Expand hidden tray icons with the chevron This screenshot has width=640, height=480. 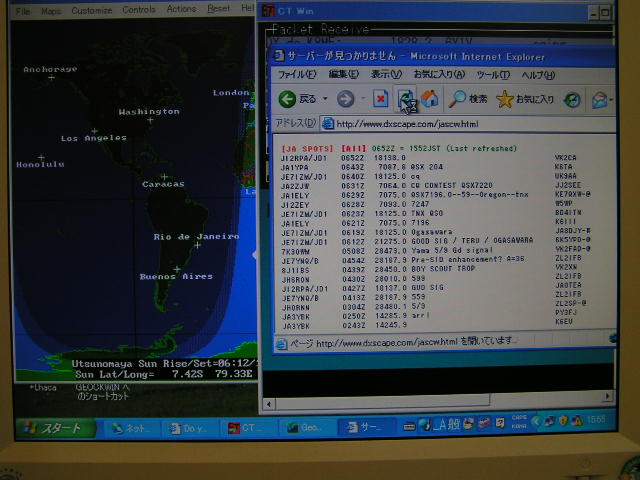(x=536, y=421)
